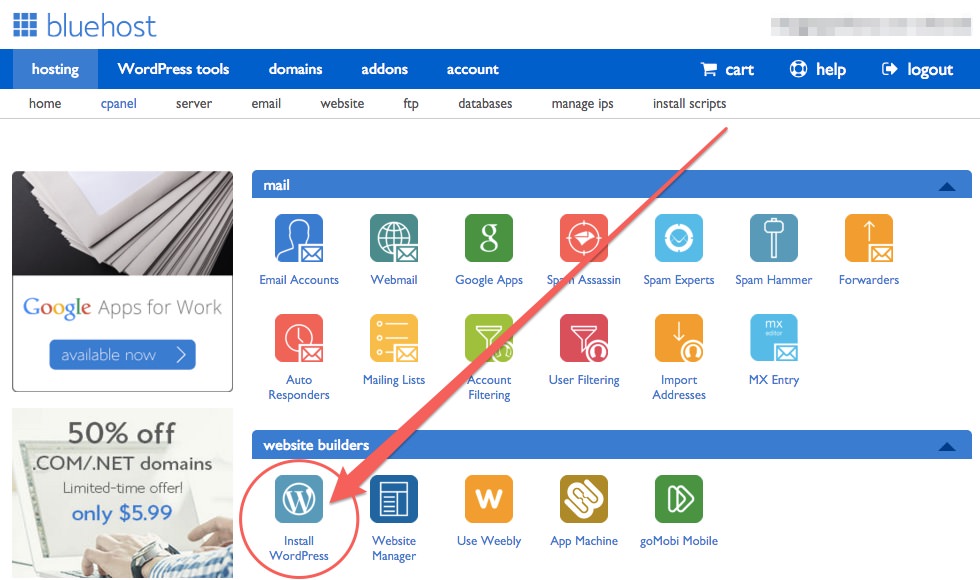Open the 50% off domains offer banner
The width and height of the screenshot is (980, 580).
coord(122,492)
